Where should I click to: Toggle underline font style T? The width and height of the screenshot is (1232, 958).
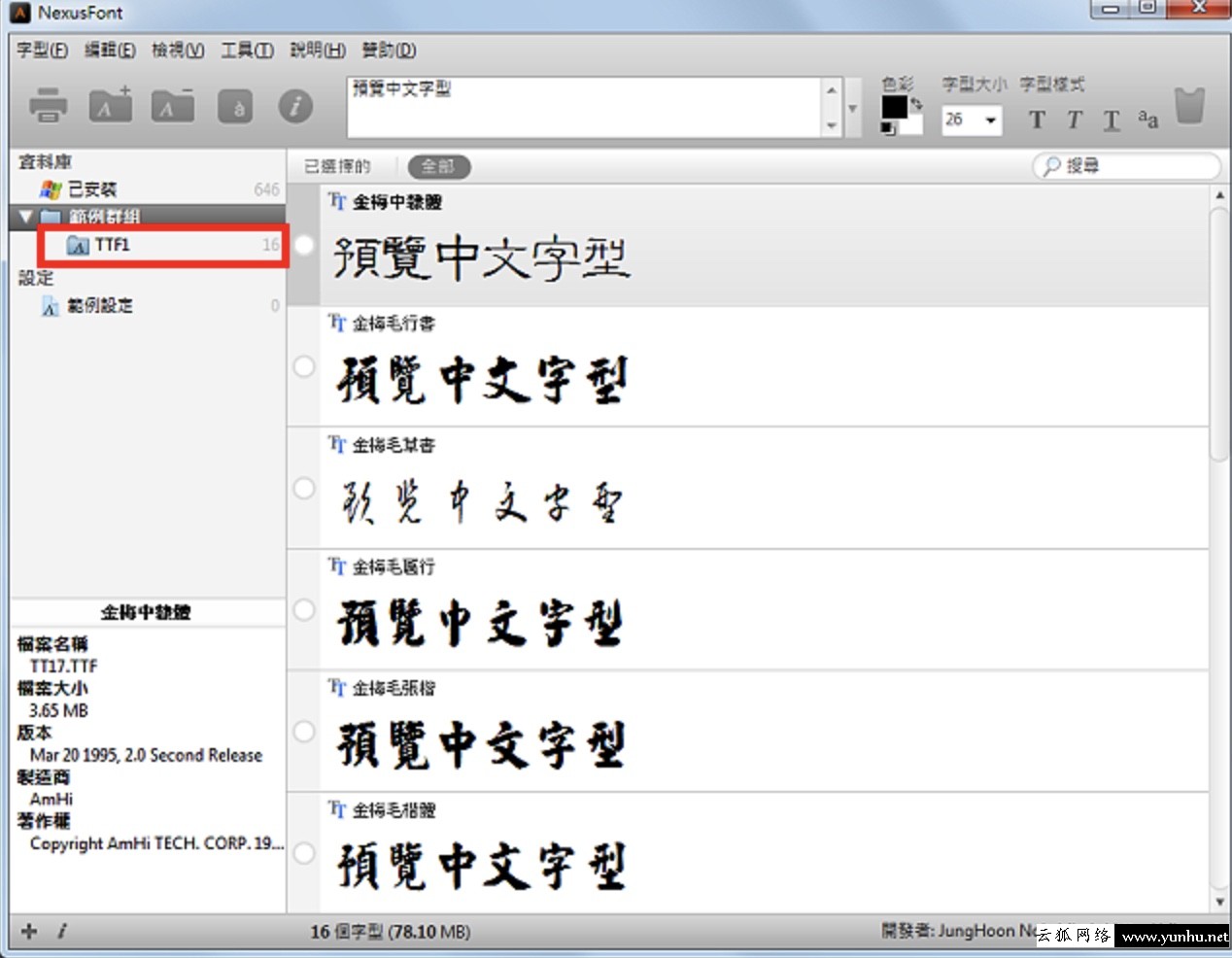(1112, 120)
